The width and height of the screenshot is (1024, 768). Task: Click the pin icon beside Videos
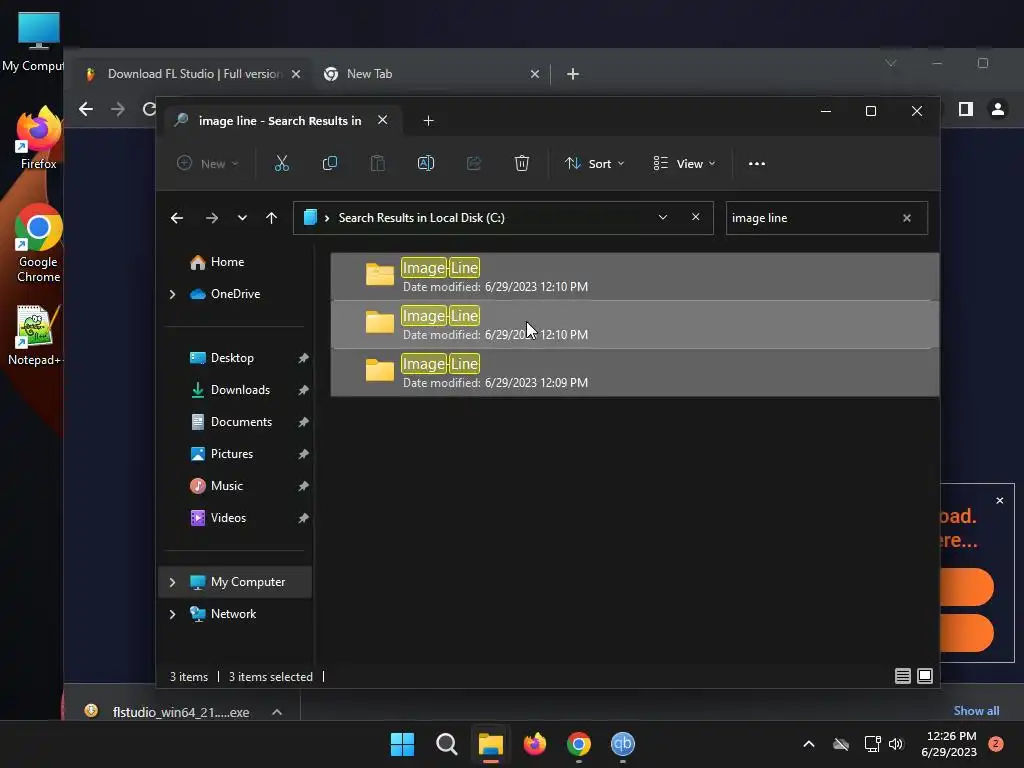[303, 518]
